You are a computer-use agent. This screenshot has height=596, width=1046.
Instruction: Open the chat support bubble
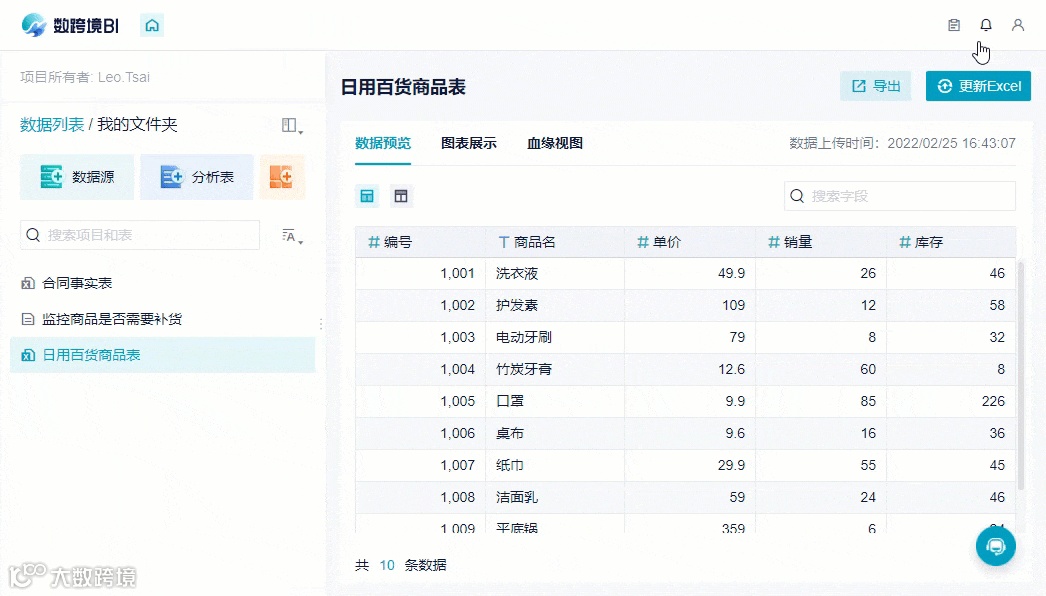pos(995,546)
